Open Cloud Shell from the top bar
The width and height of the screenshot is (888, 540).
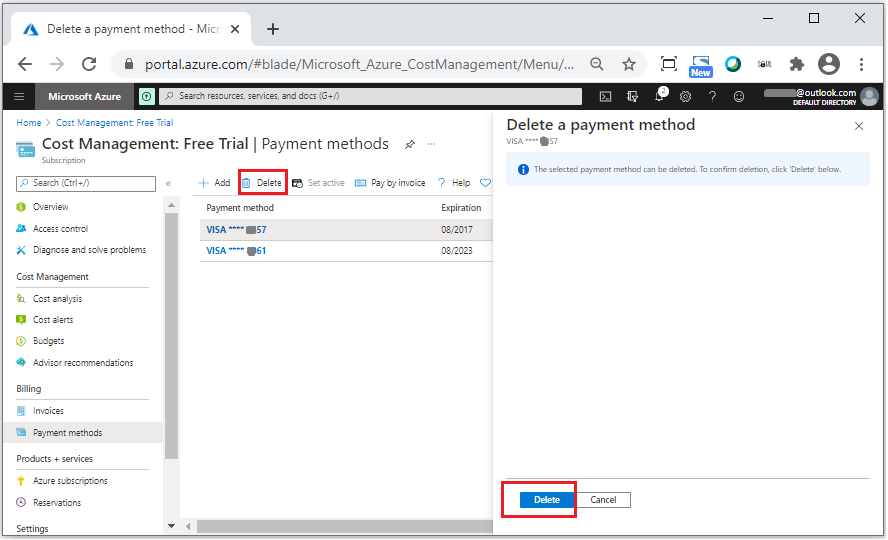click(x=605, y=97)
